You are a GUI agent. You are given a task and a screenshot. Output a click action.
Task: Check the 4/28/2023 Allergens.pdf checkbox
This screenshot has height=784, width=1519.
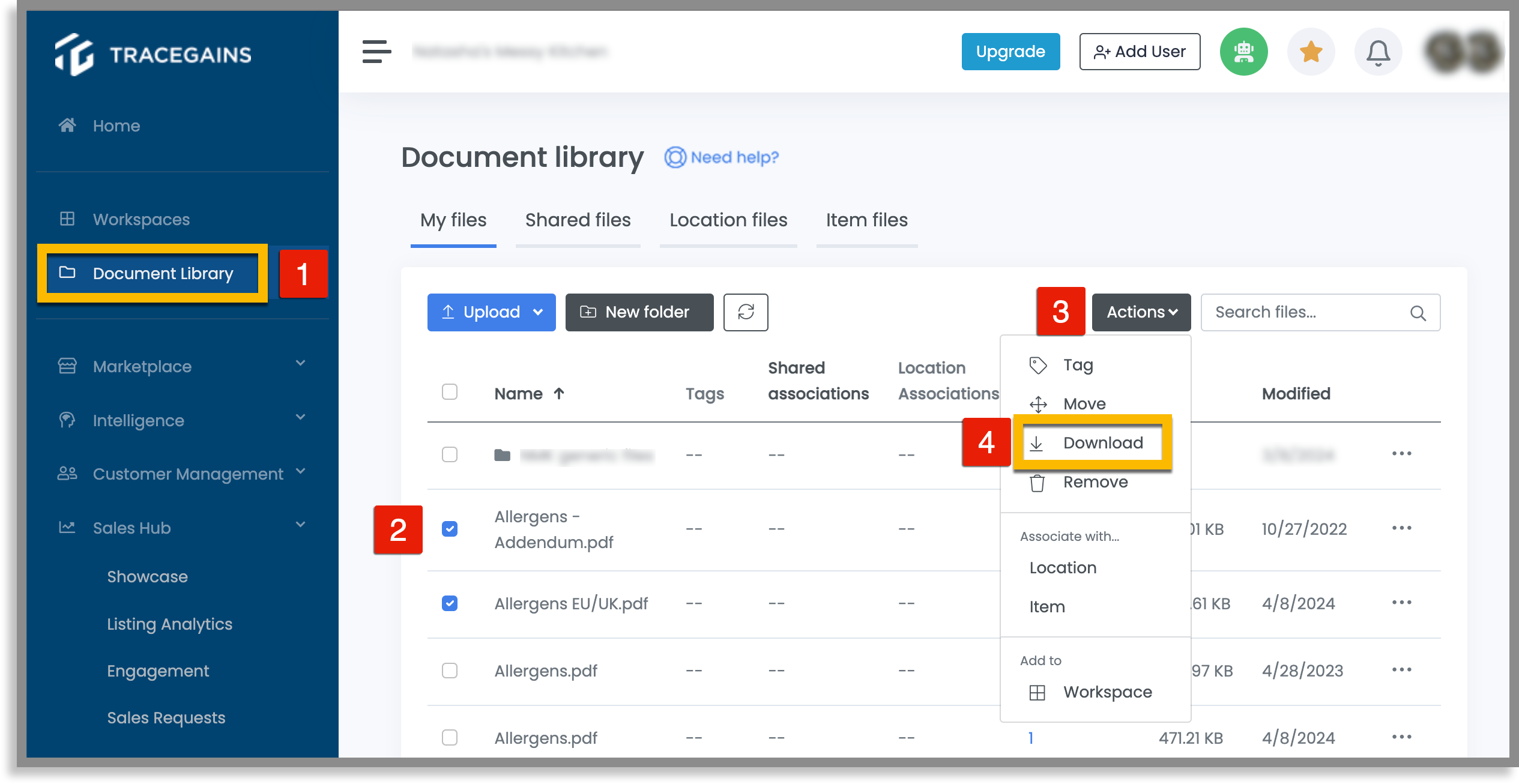450,671
